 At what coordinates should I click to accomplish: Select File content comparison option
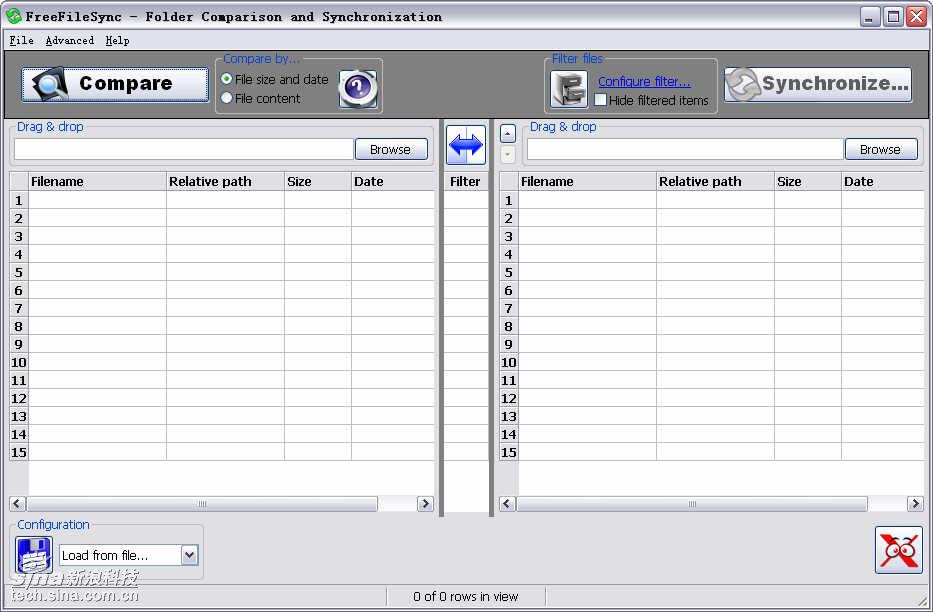coord(261,98)
